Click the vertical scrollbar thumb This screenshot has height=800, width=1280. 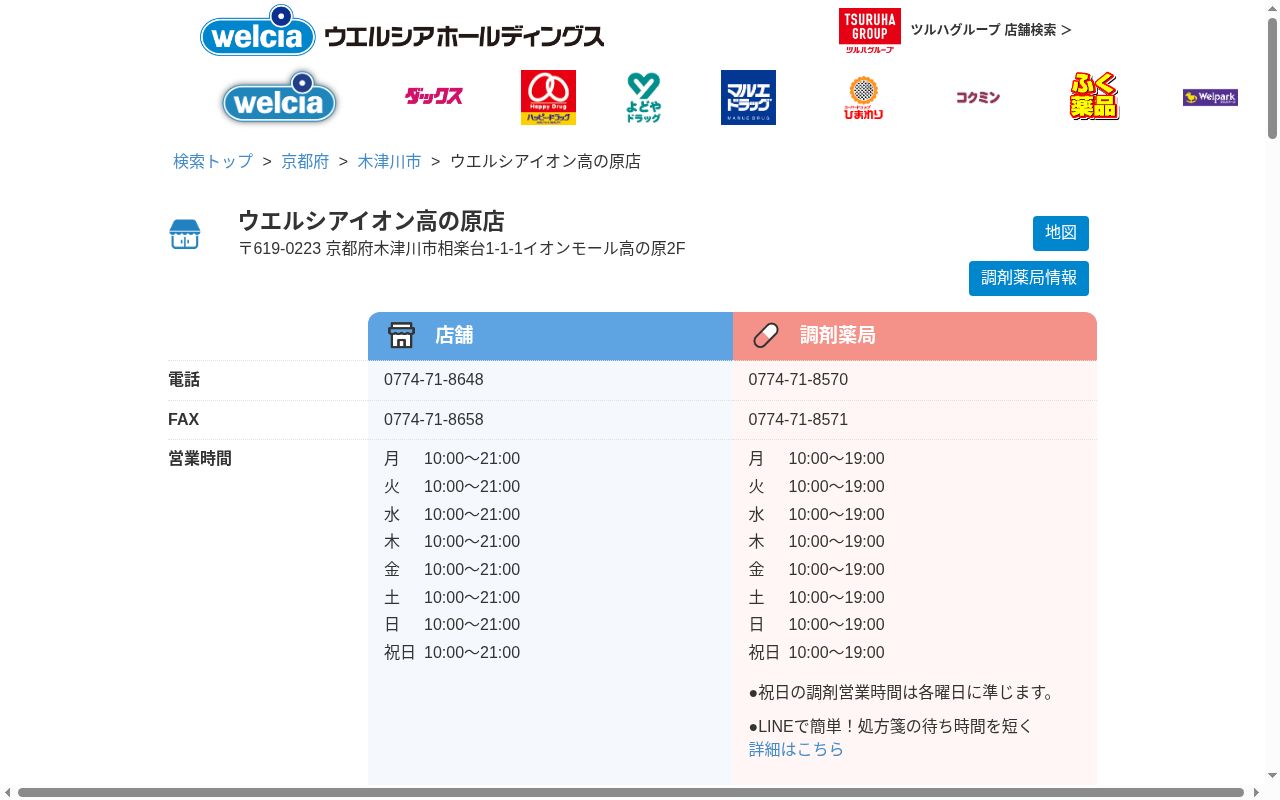pos(1272,78)
